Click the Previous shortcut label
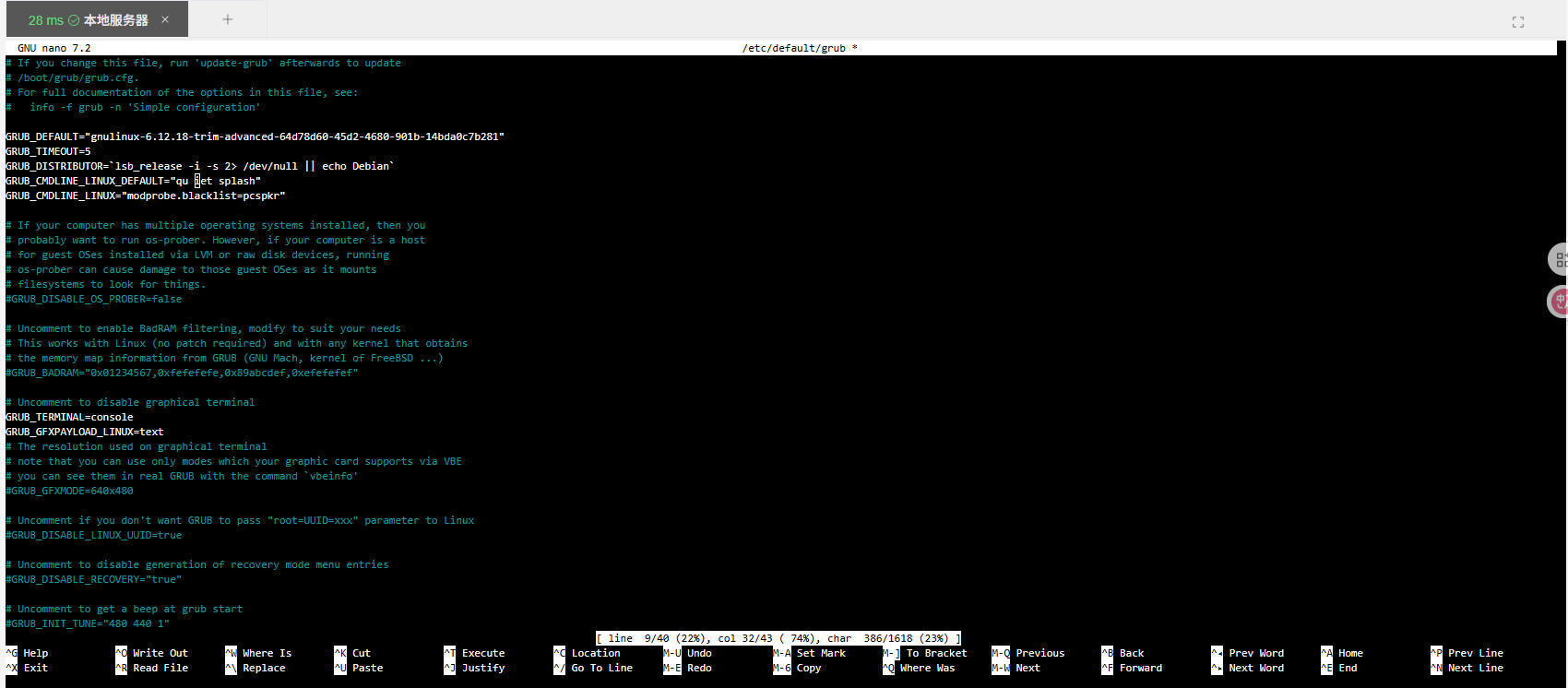Viewport: 1568px width, 688px height. click(x=1040, y=653)
